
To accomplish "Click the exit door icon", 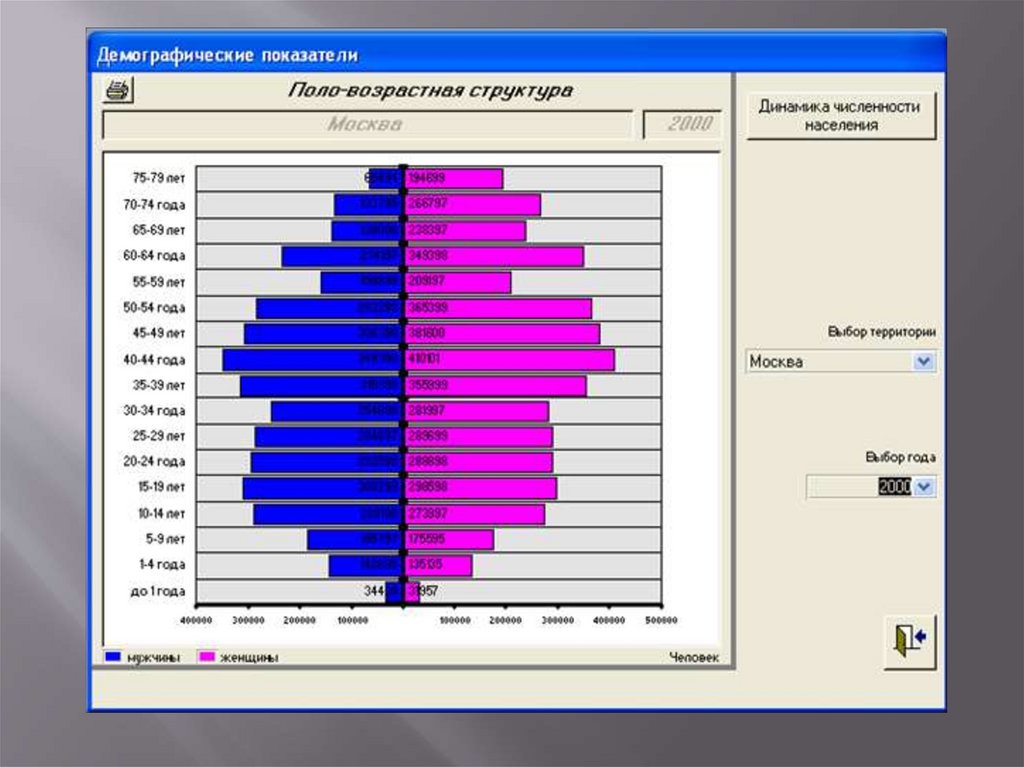I will pyautogui.click(x=909, y=639).
